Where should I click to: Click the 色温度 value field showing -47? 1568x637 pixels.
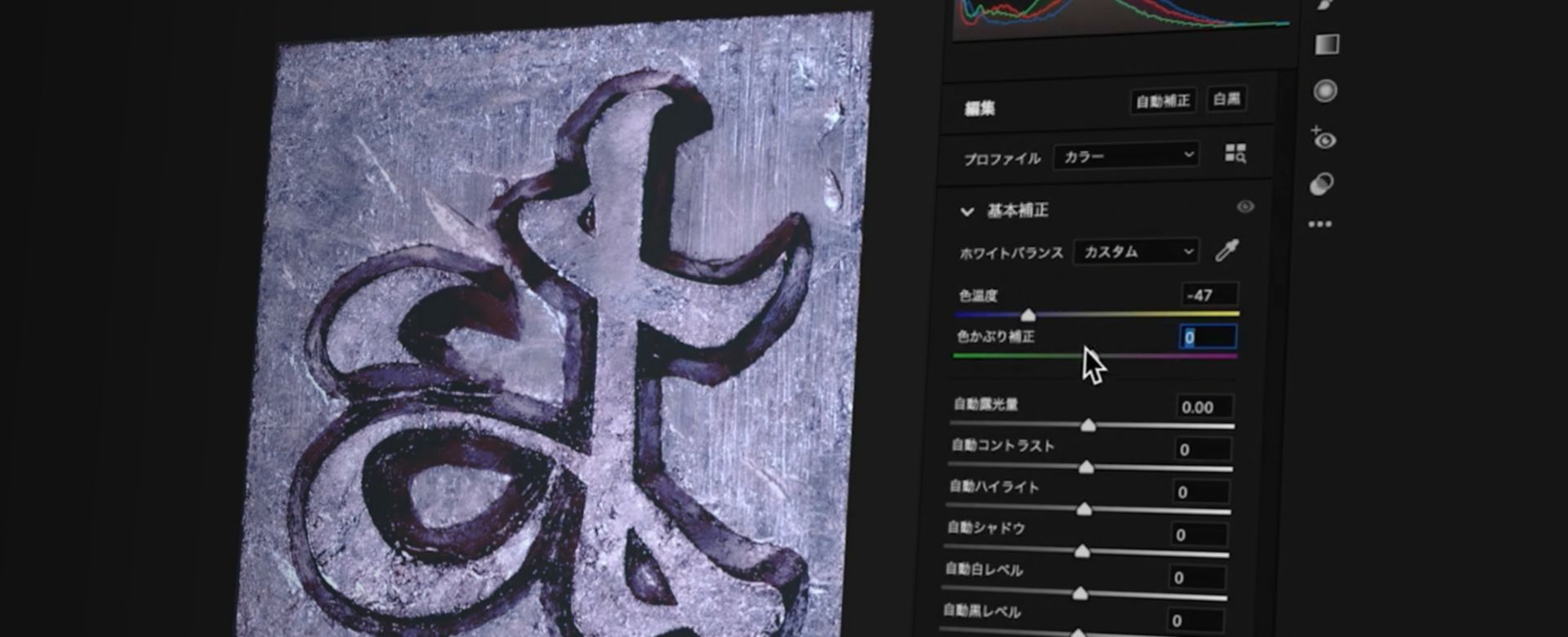[x=1209, y=295]
